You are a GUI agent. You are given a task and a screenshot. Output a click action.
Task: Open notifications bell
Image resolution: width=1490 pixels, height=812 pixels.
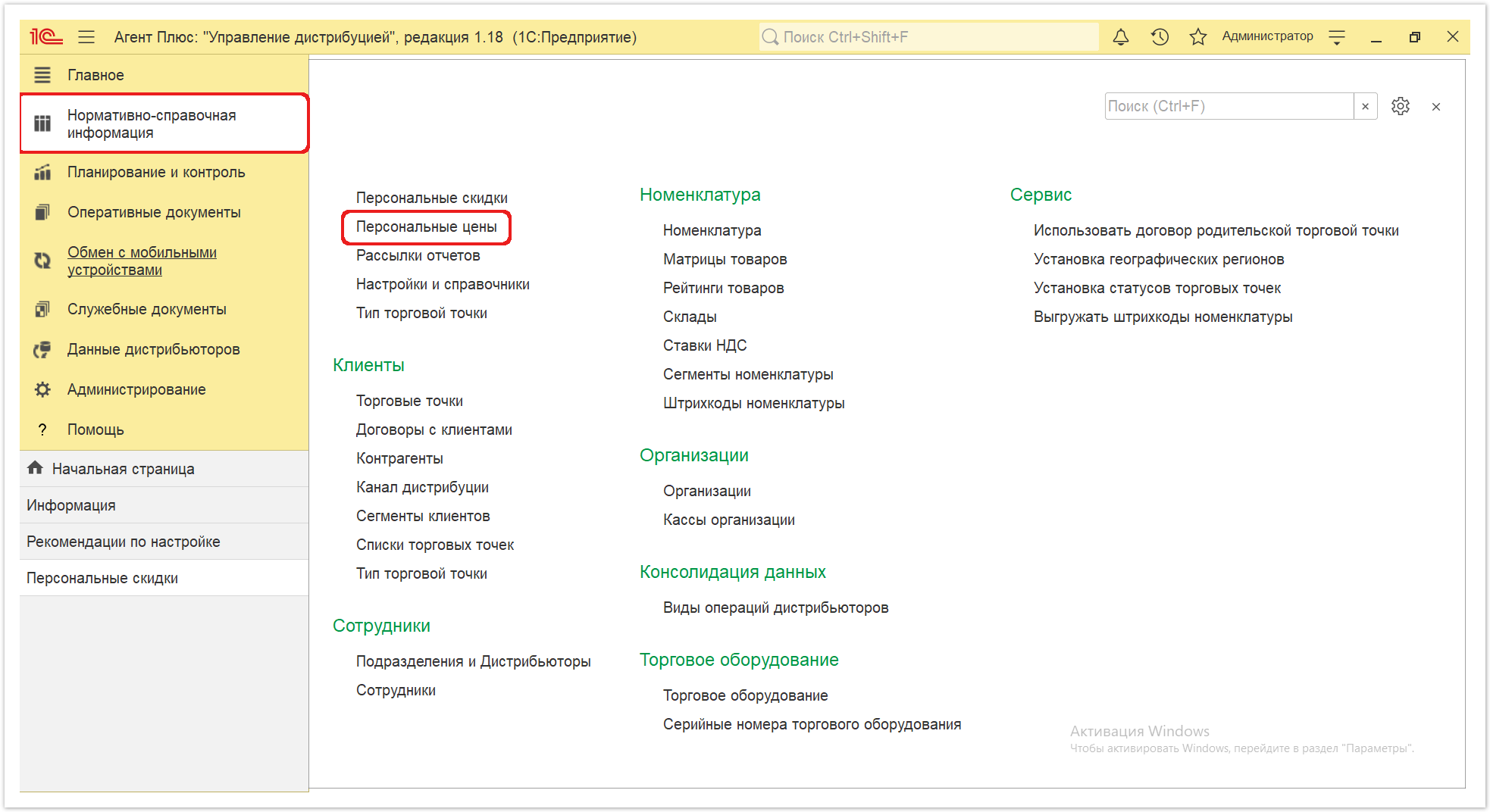pos(1121,36)
